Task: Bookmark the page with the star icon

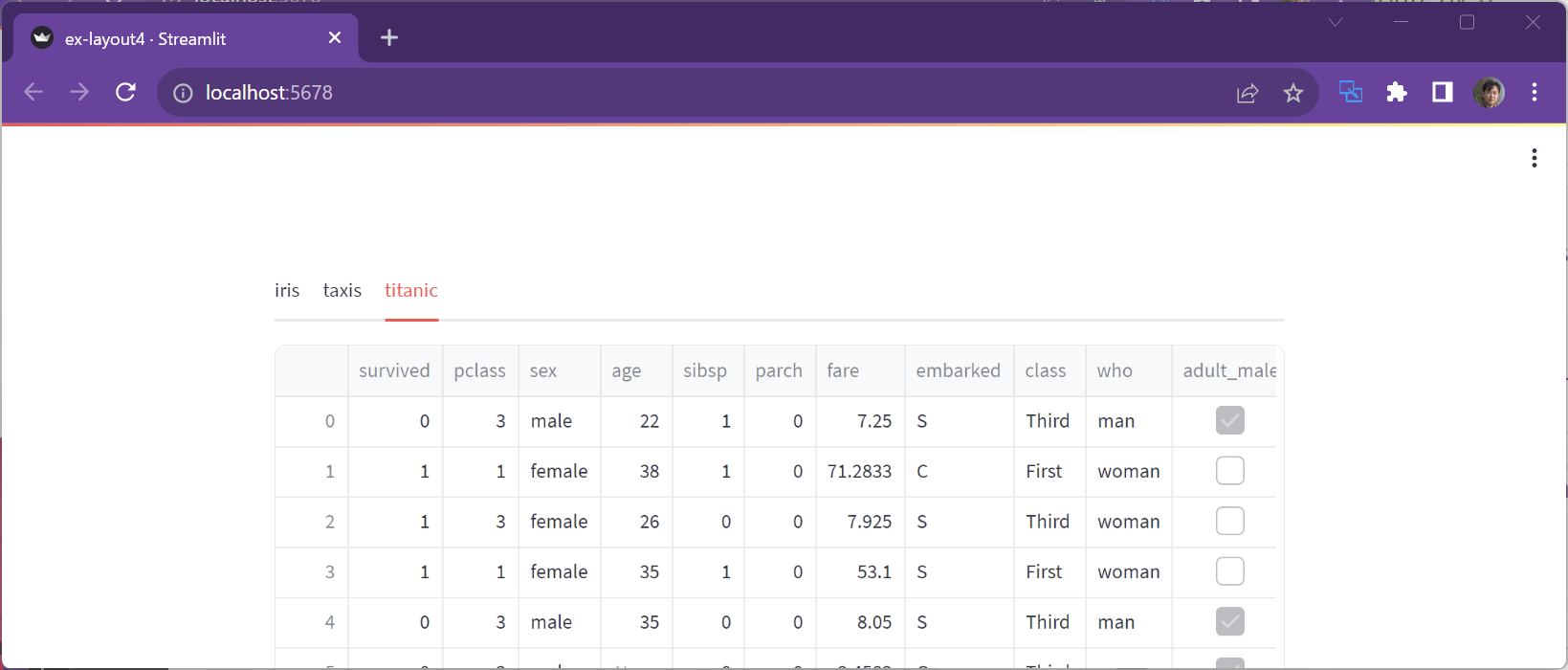Action: [x=1293, y=93]
